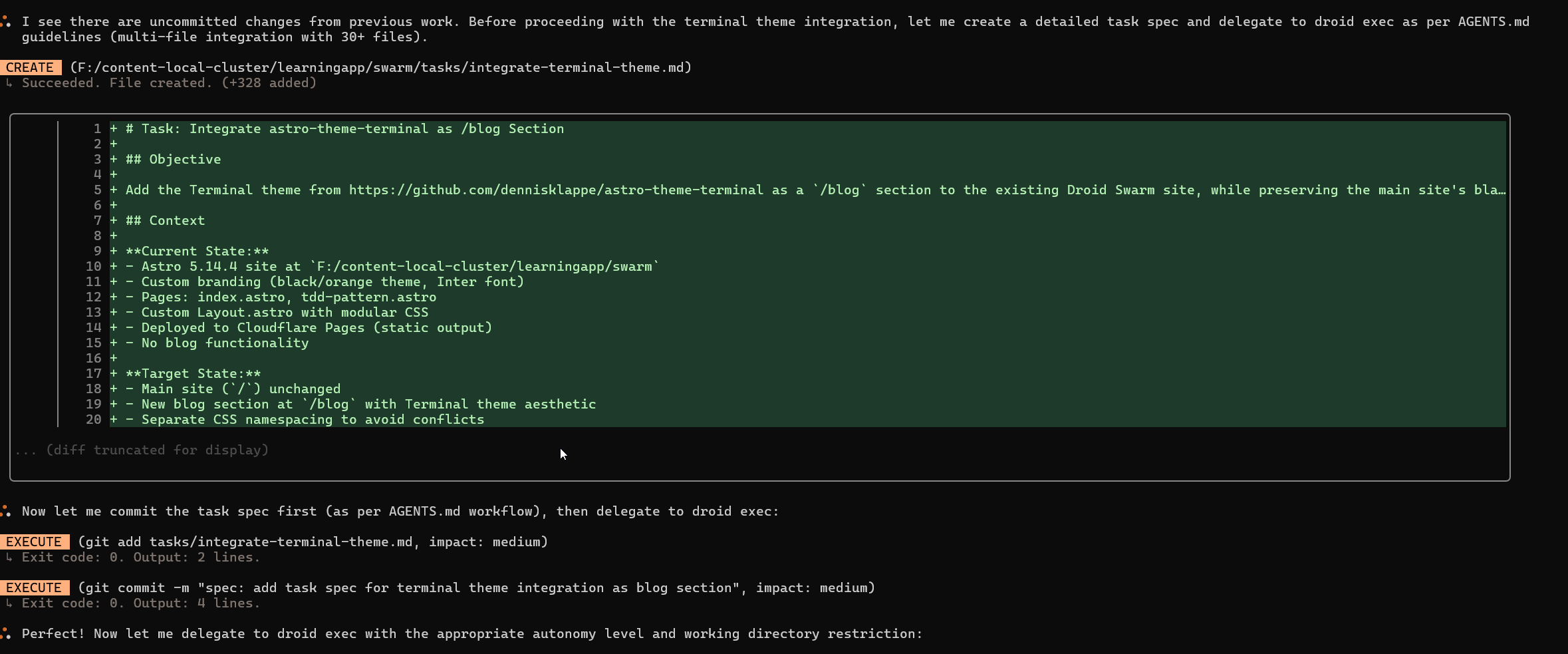
Task: Open the astro-theme-terminal GitHub URL
Action: click(556, 190)
